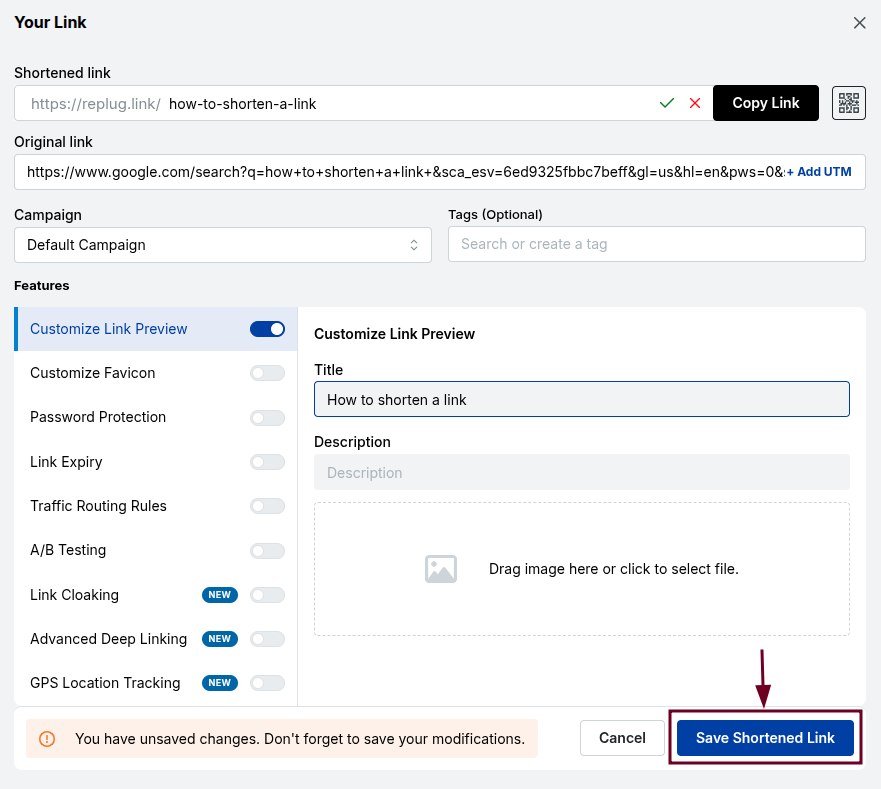Click the Add UTM link
Screen dimensions: 881x789
[819, 171]
